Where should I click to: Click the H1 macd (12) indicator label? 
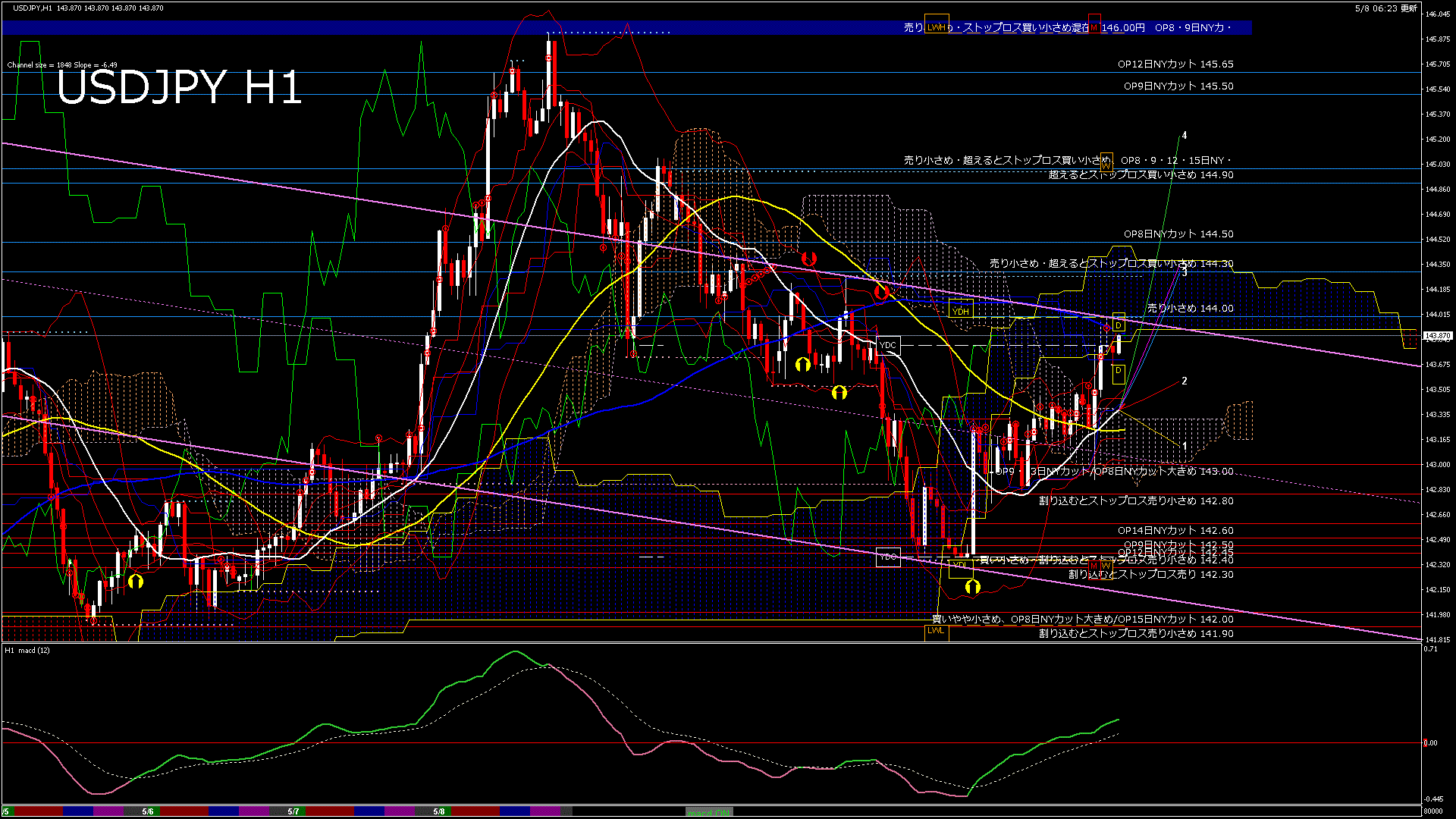27,651
